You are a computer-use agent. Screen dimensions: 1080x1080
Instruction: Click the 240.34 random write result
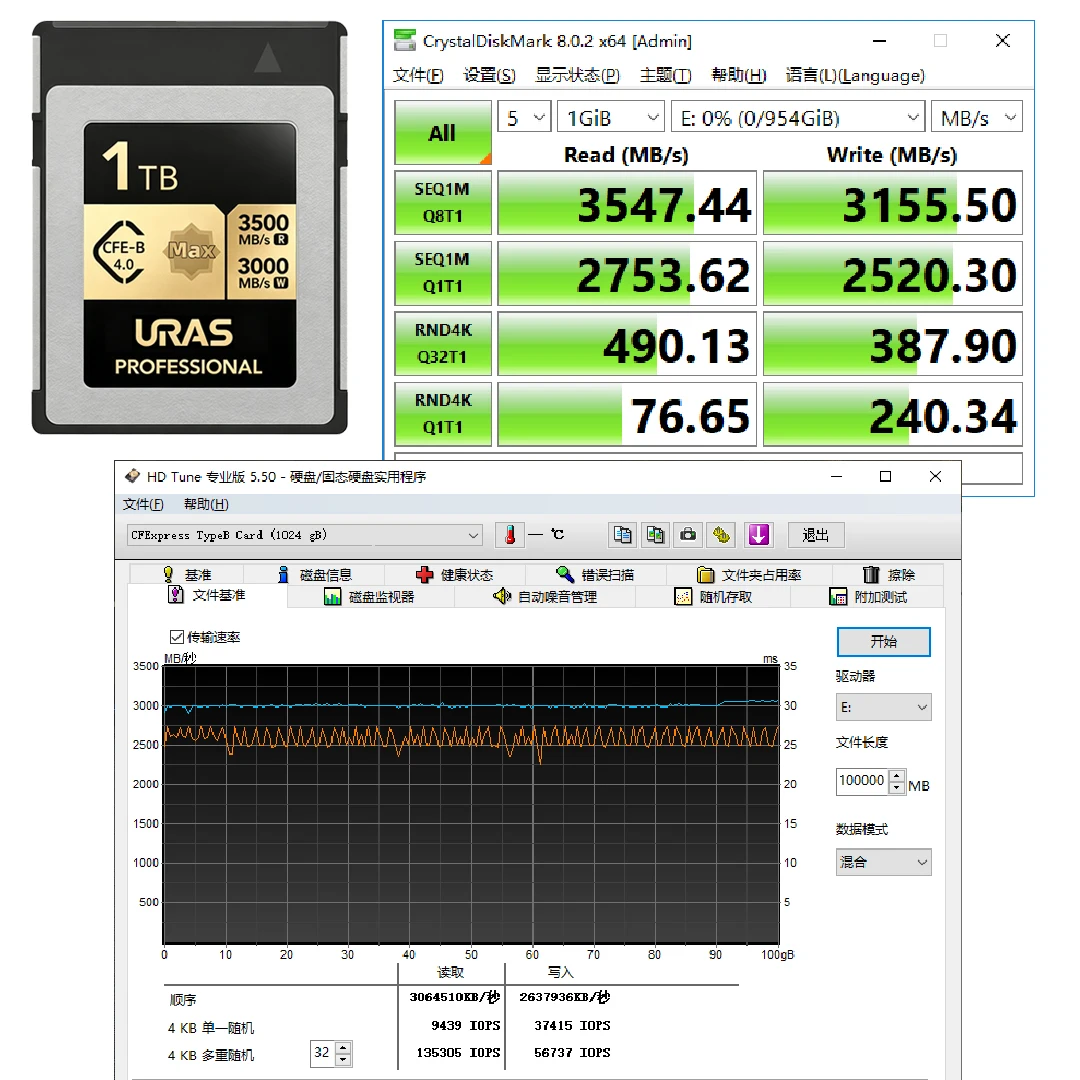pos(893,414)
